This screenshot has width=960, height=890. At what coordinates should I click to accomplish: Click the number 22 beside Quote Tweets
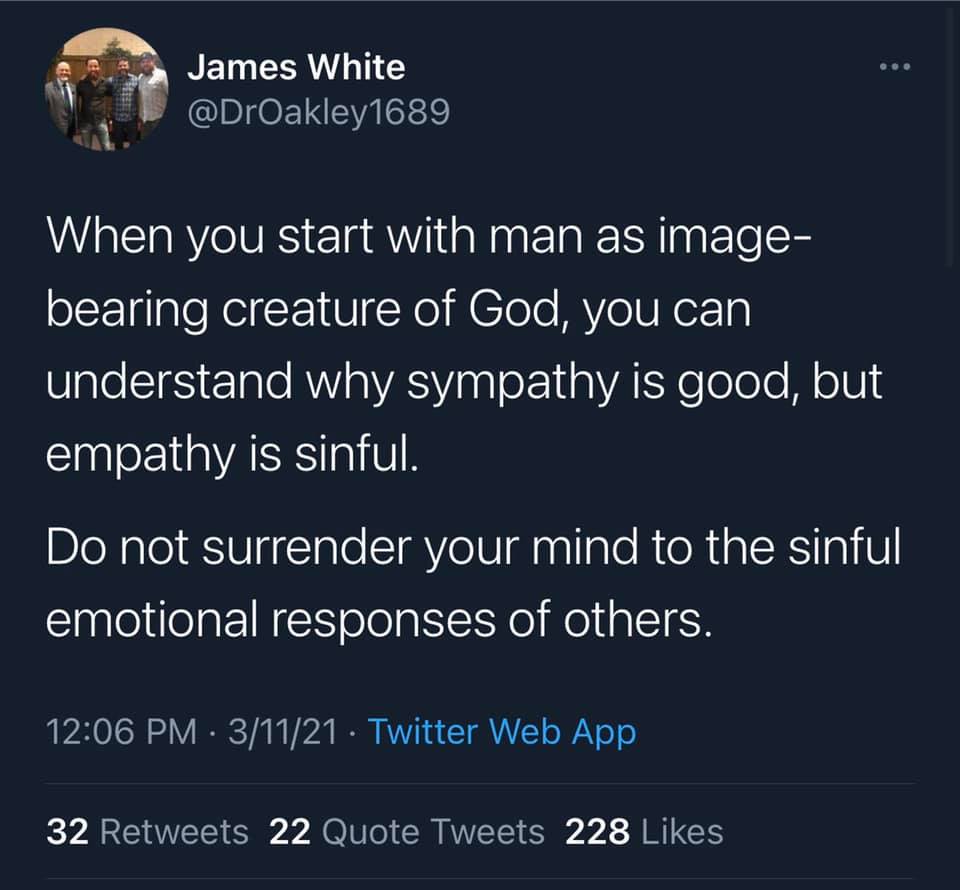point(290,832)
